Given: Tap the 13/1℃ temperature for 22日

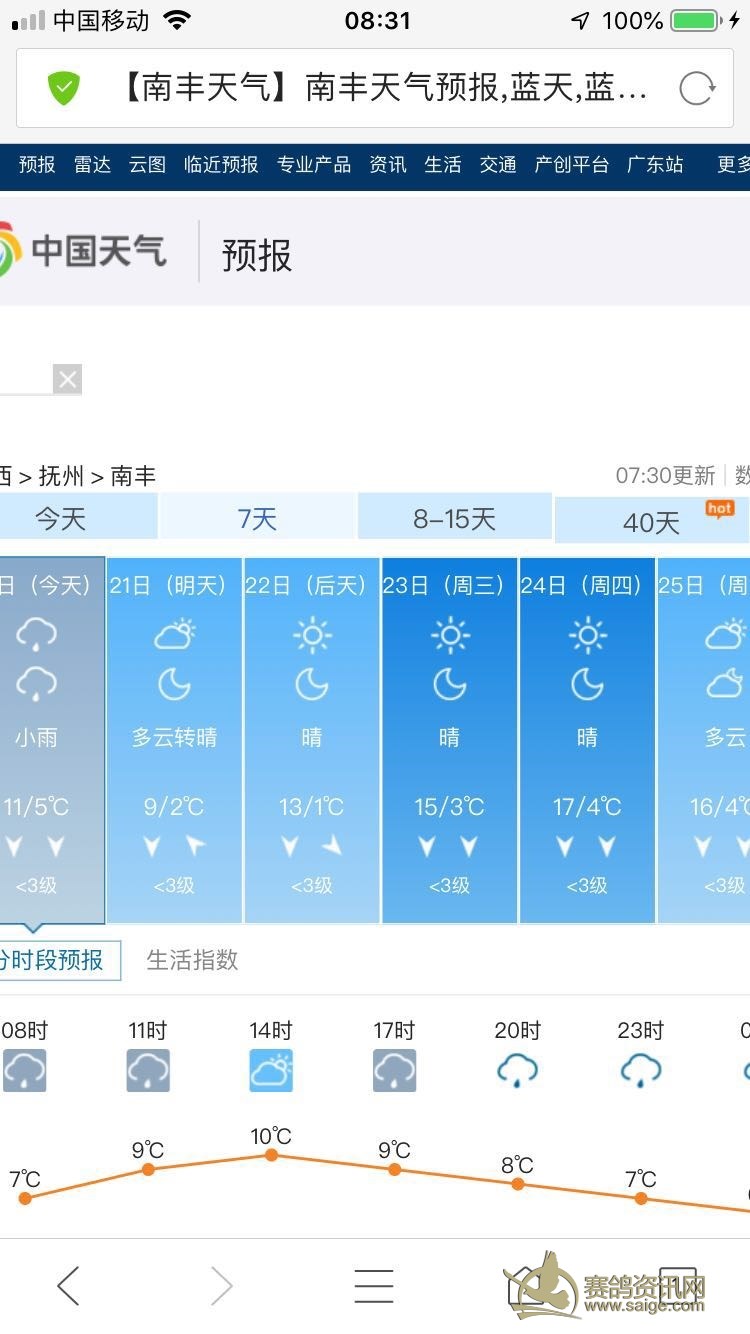Looking at the screenshot, I should tap(312, 806).
